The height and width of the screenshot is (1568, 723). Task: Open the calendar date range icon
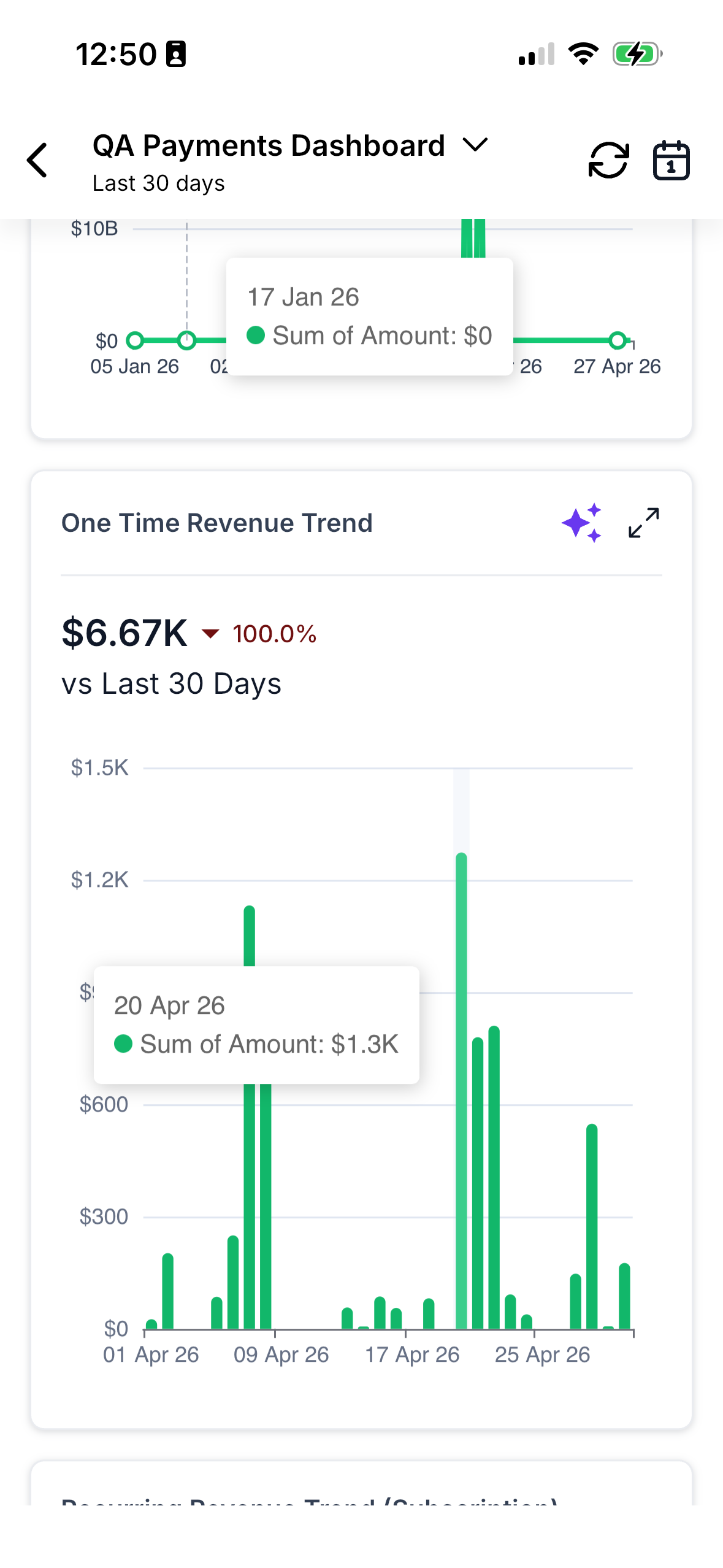[x=671, y=160]
